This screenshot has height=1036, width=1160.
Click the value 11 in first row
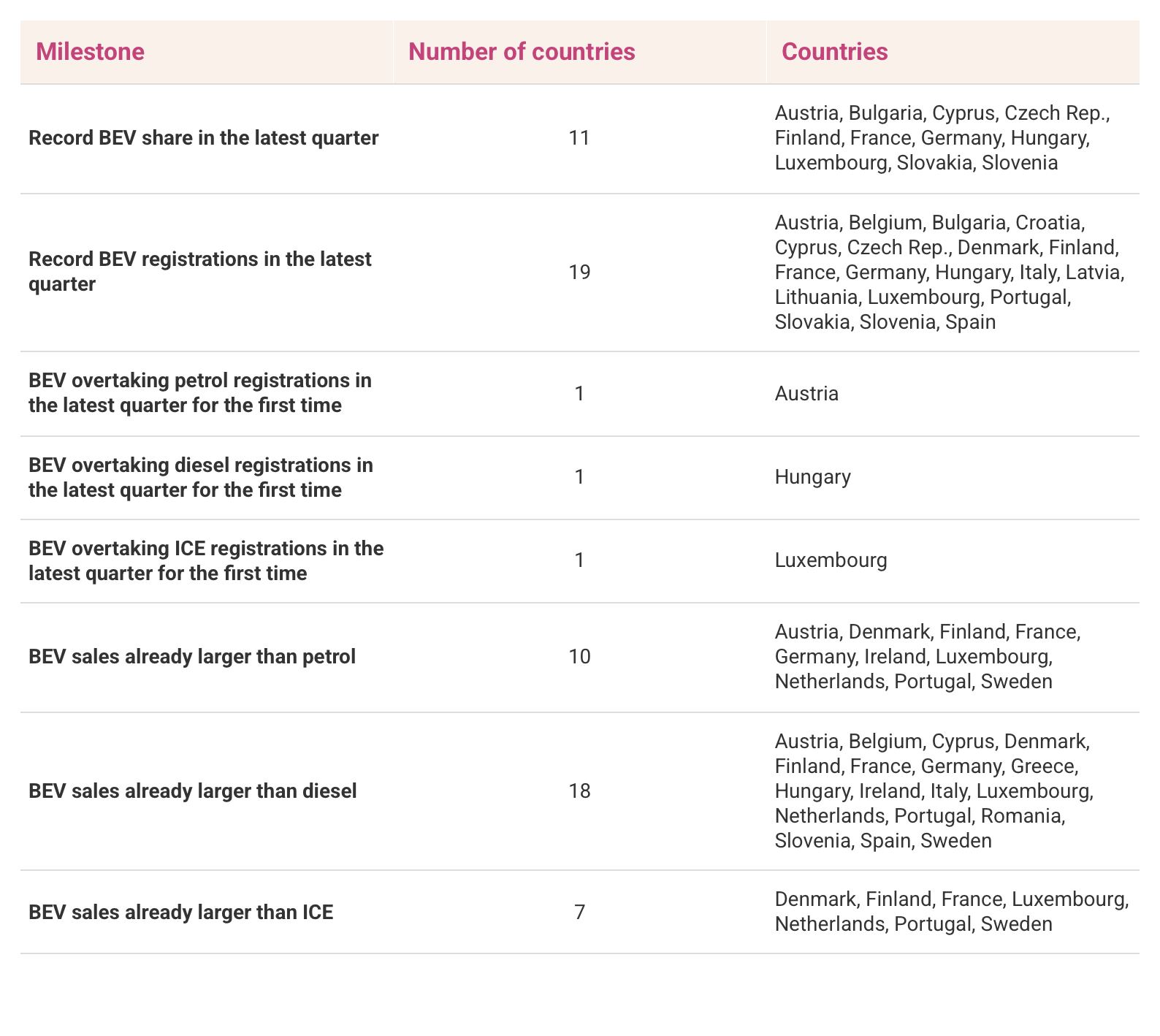point(579,138)
